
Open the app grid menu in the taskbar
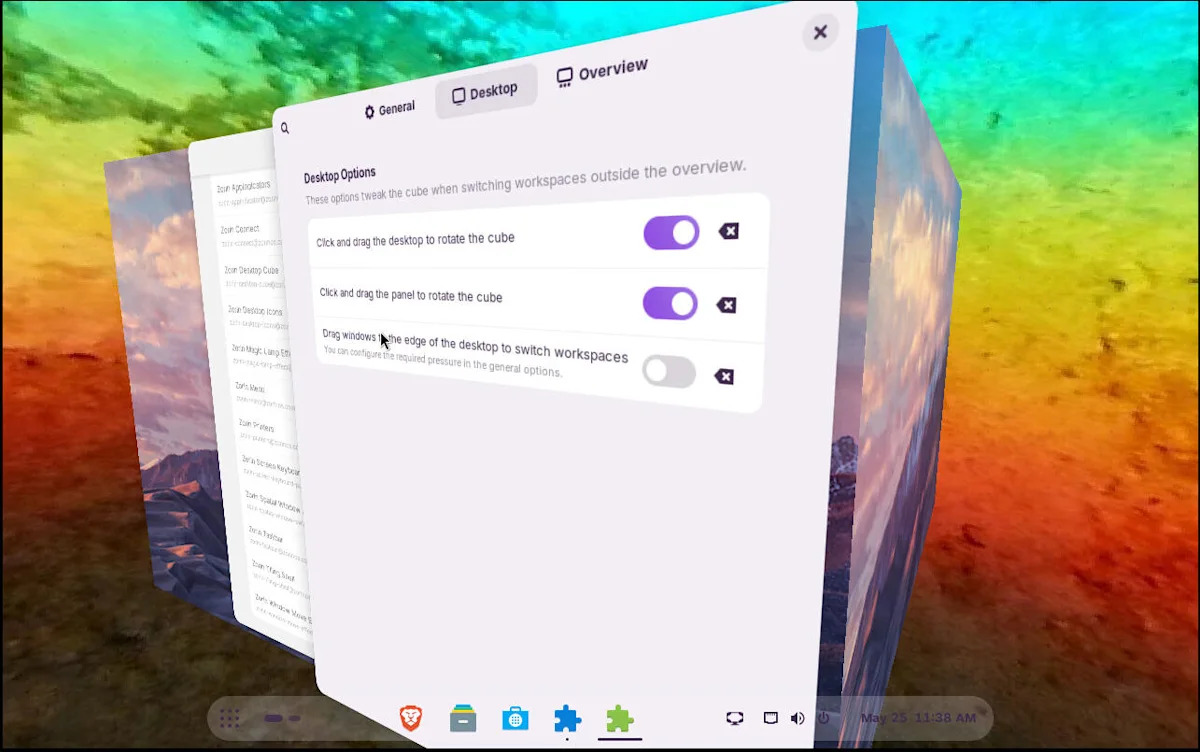click(230, 718)
